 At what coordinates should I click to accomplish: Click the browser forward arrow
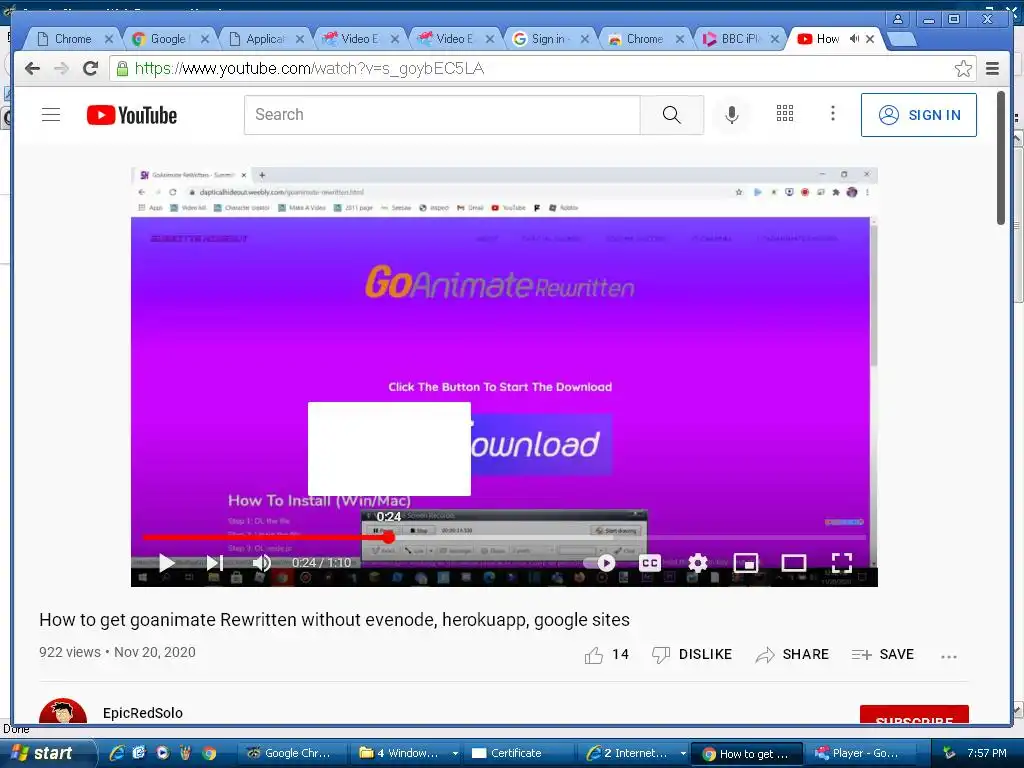61,69
